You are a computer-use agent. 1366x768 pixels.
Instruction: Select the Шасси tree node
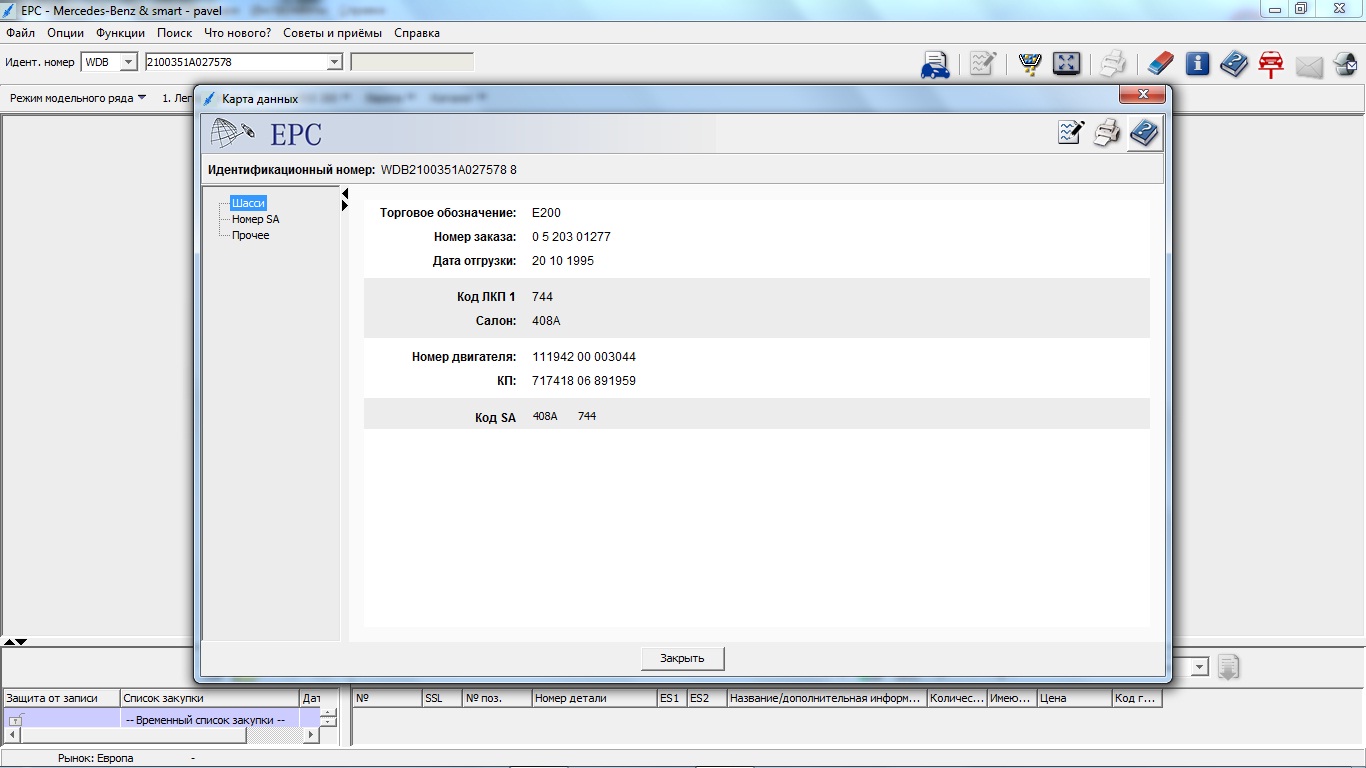tap(249, 203)
